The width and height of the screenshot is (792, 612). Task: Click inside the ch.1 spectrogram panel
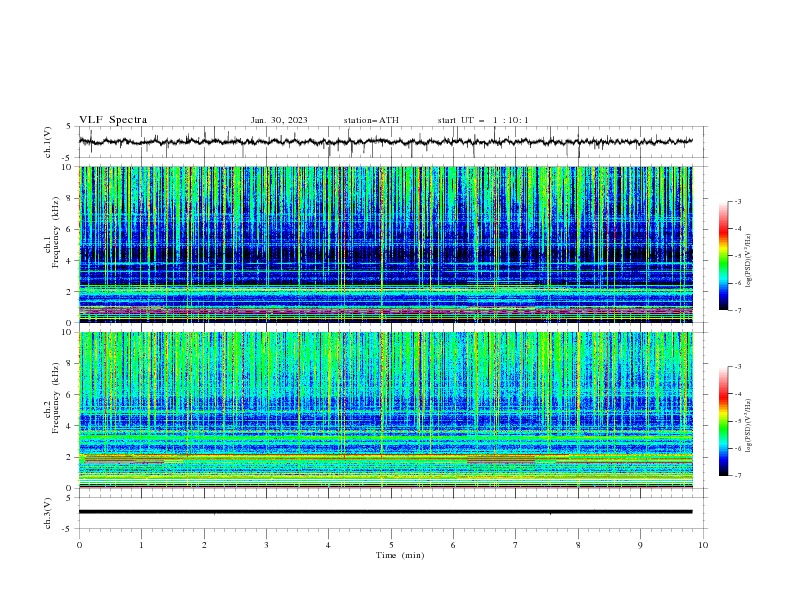pos(385,244)
